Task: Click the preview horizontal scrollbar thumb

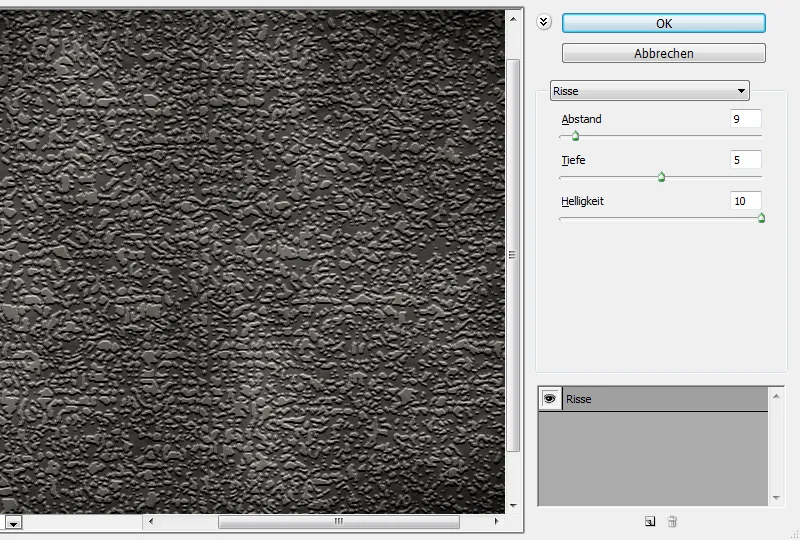Action: 339,522
